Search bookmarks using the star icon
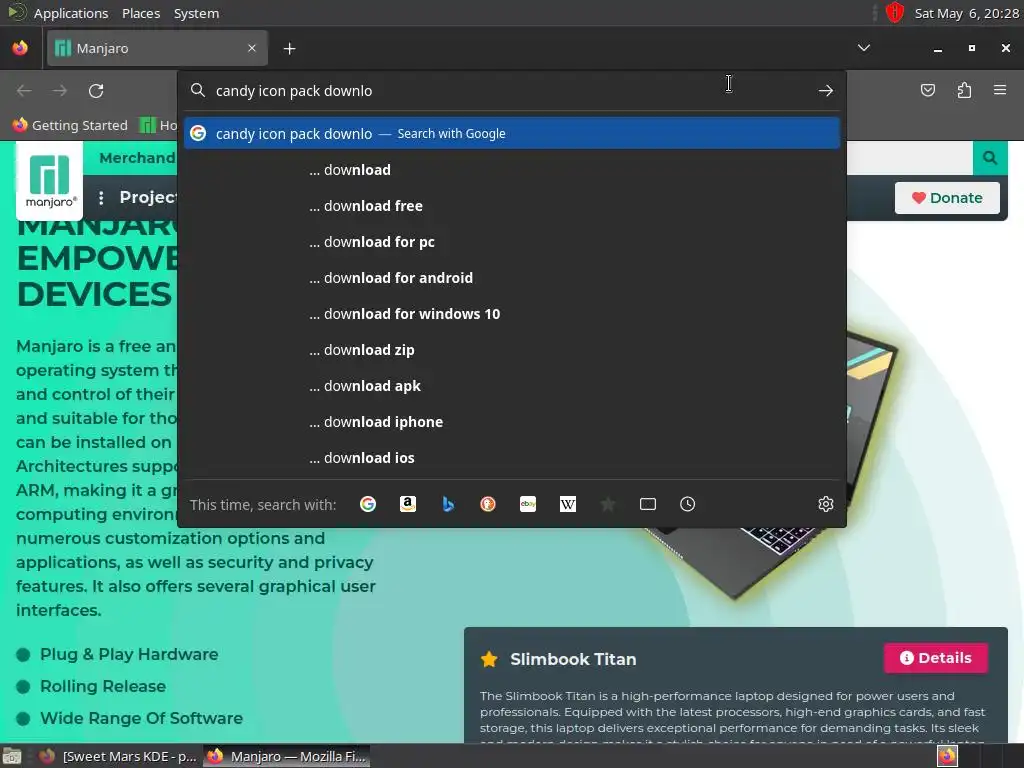The height and width of the screenshot is (768, 1024). point(607,504)
